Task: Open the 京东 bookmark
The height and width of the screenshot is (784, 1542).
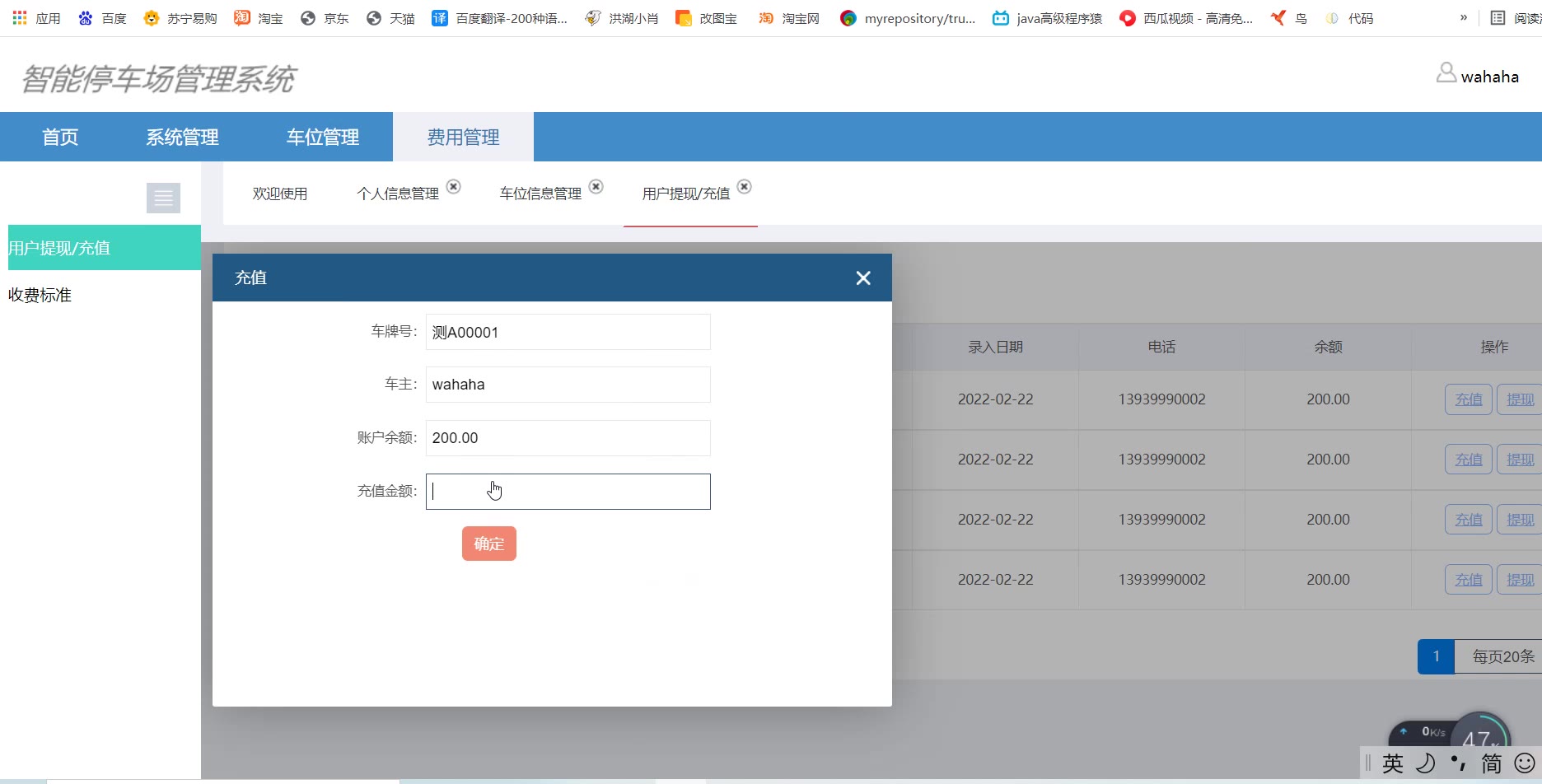Action: (x=325, y=18)
